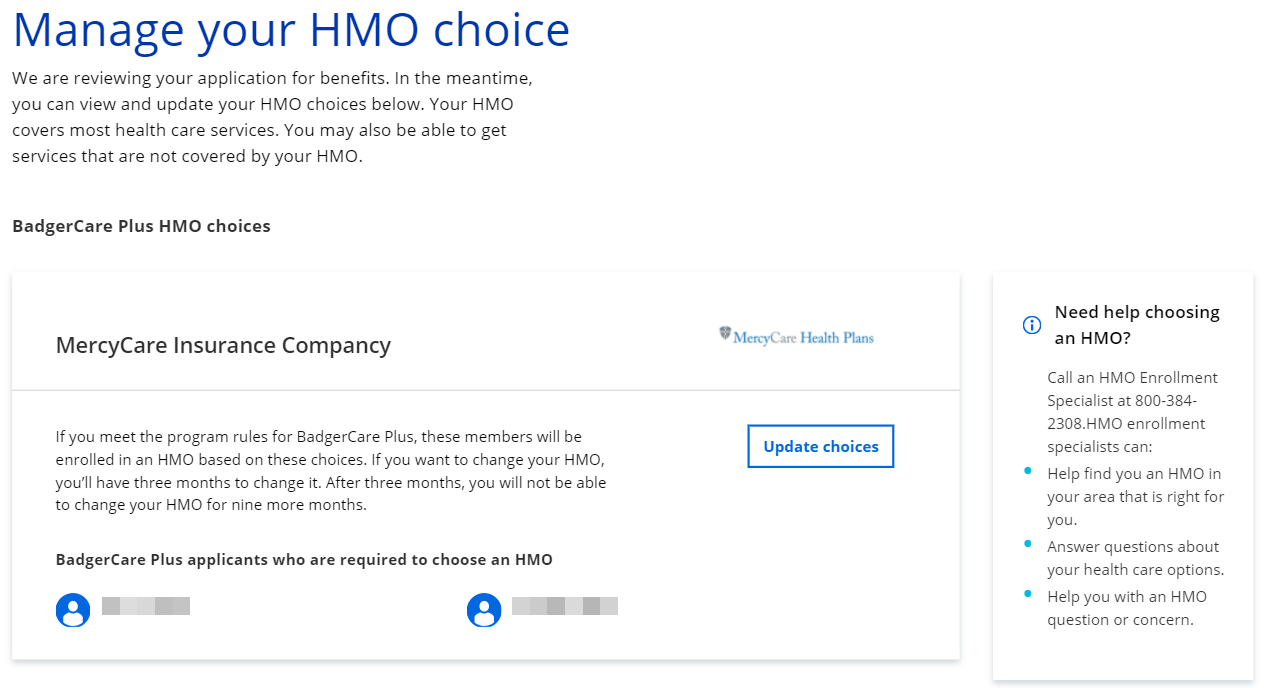Click the bullet next to "Help find you an HMO"
The height and width of the screenshot is (688, 1266).
[x=1027, y=469]
